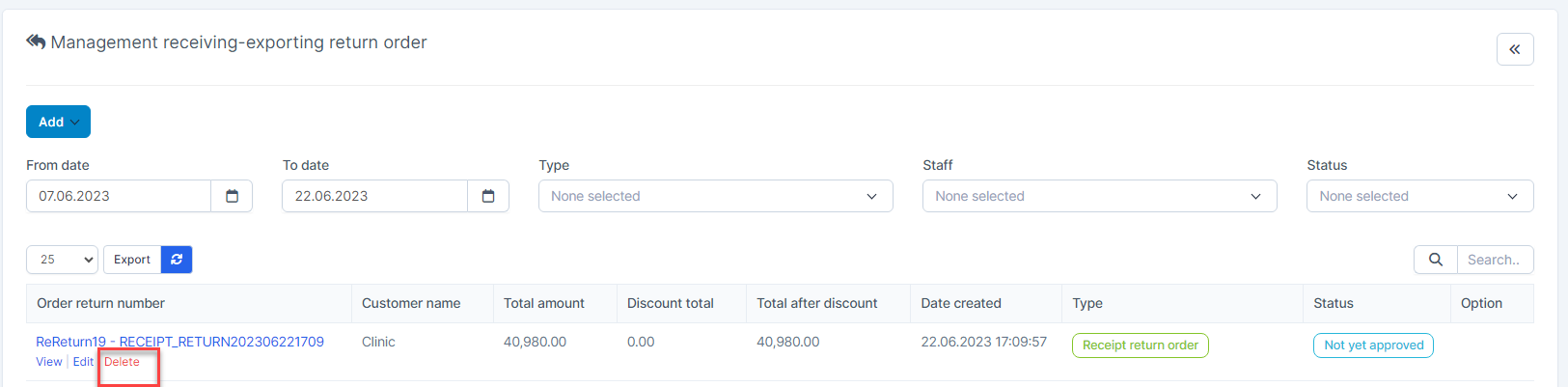
Task: Click View under the return order
Action: point(49,362)
